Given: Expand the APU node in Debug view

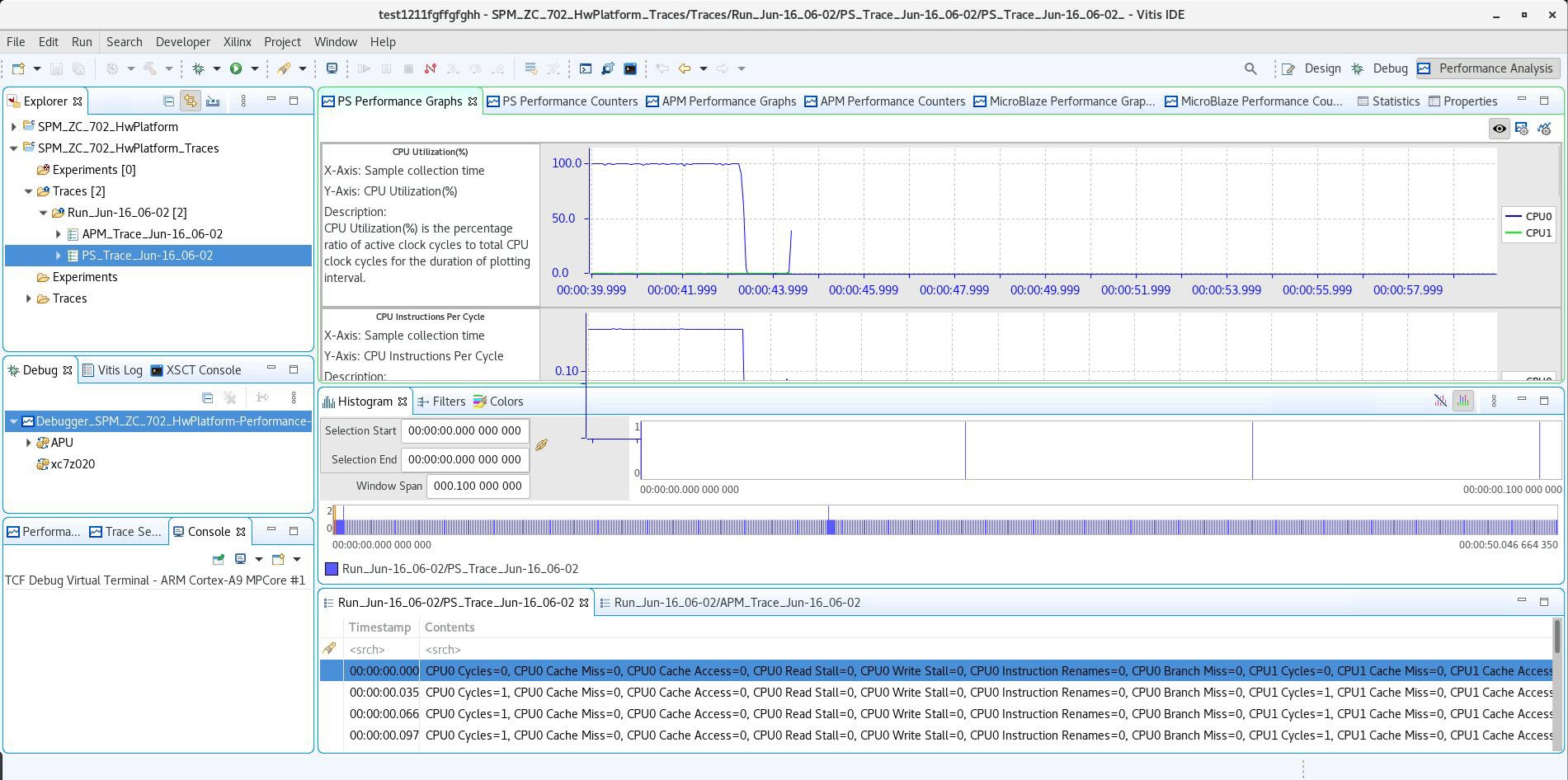Looking at the screenshot, I should click(x=28, y=443).
